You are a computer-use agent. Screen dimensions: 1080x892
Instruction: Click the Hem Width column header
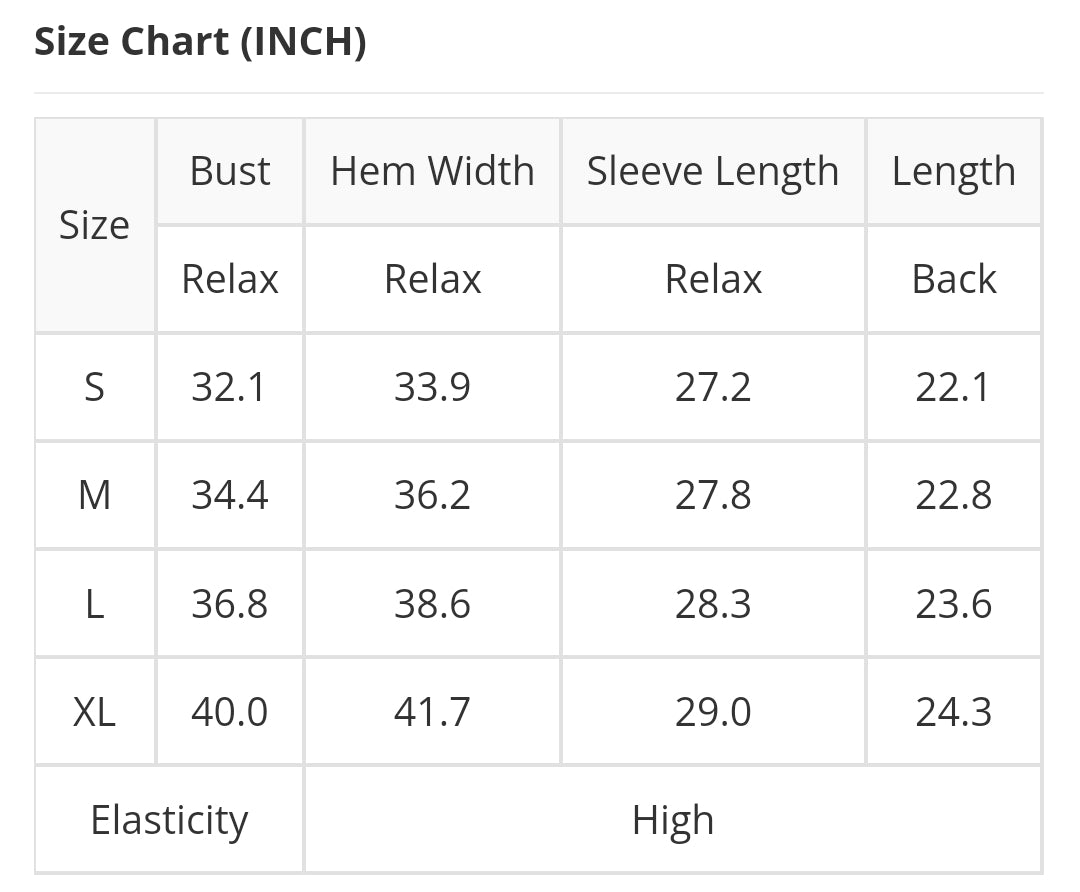tap(432, 171)
